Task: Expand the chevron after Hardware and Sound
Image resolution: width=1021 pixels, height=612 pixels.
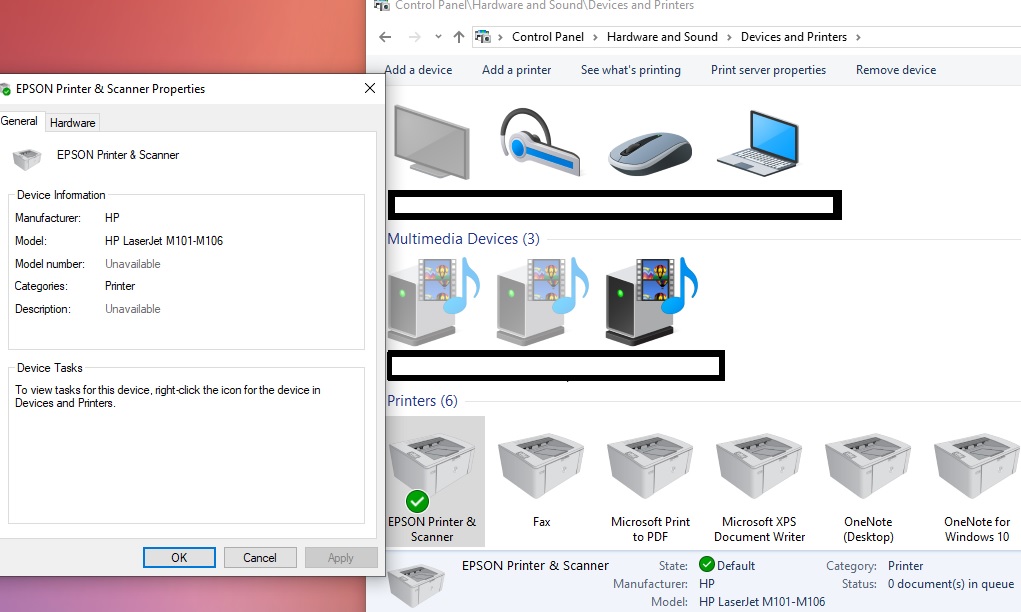Action: click(729, 37)
